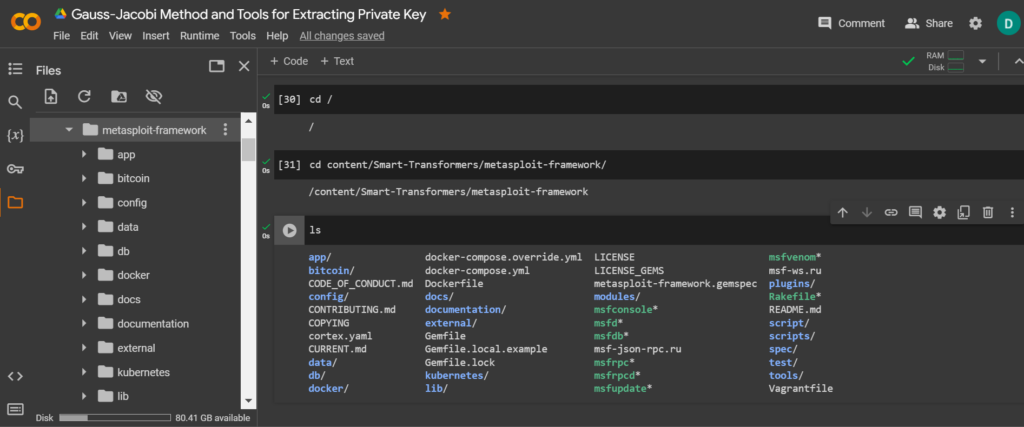Add a new Code cell
Screen dimensions: 1024x427
coord(289,61)
